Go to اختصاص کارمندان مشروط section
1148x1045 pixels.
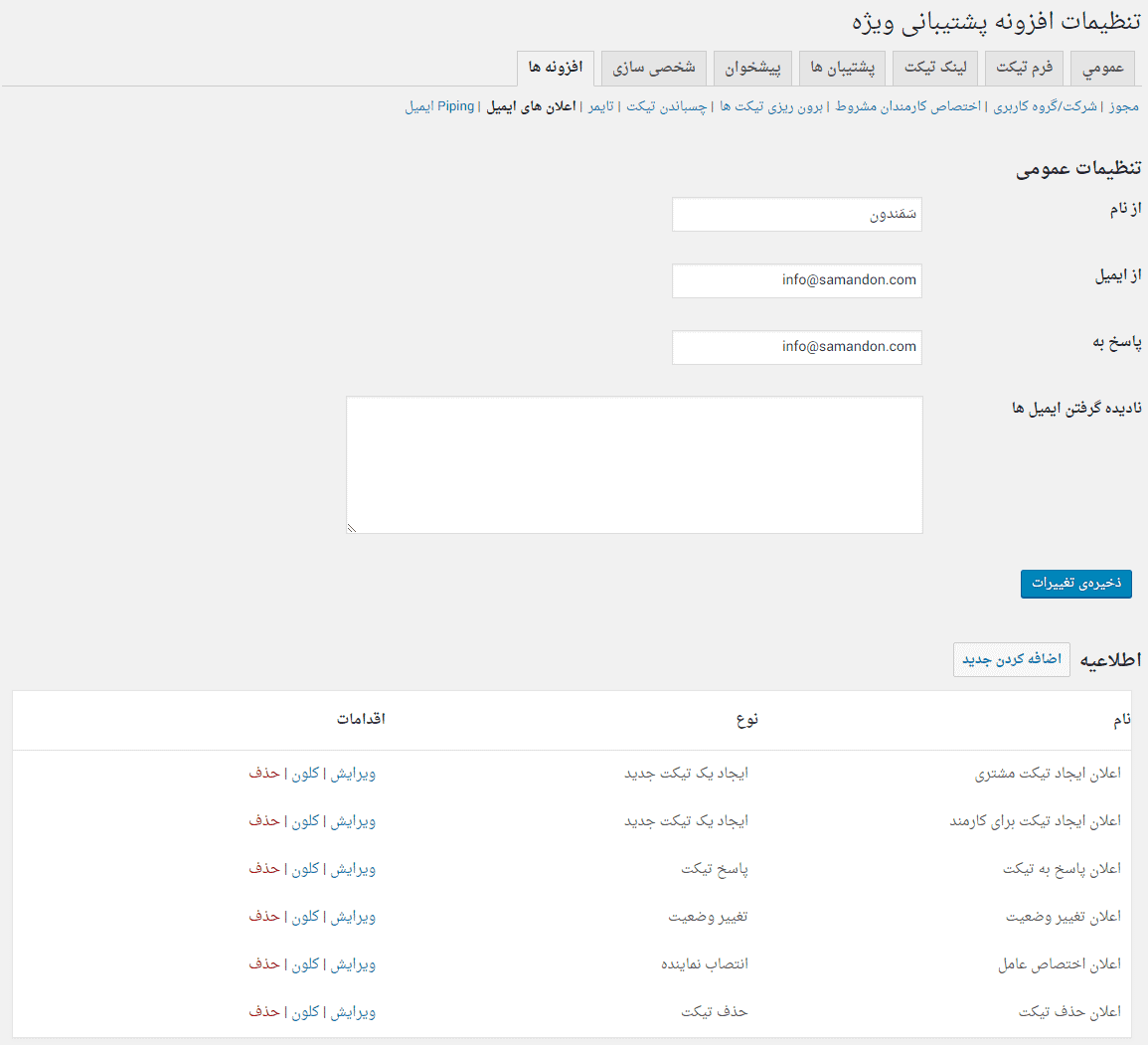907,106
